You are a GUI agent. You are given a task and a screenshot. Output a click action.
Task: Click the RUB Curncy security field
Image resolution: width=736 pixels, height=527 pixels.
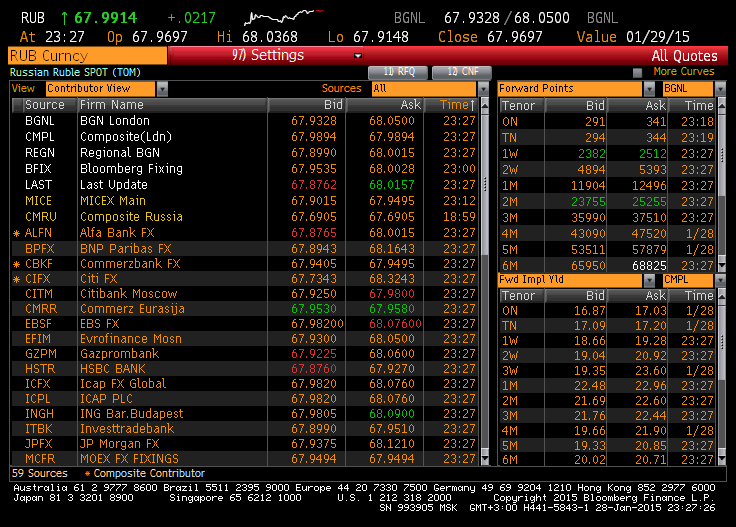click(x=87, y=56)
